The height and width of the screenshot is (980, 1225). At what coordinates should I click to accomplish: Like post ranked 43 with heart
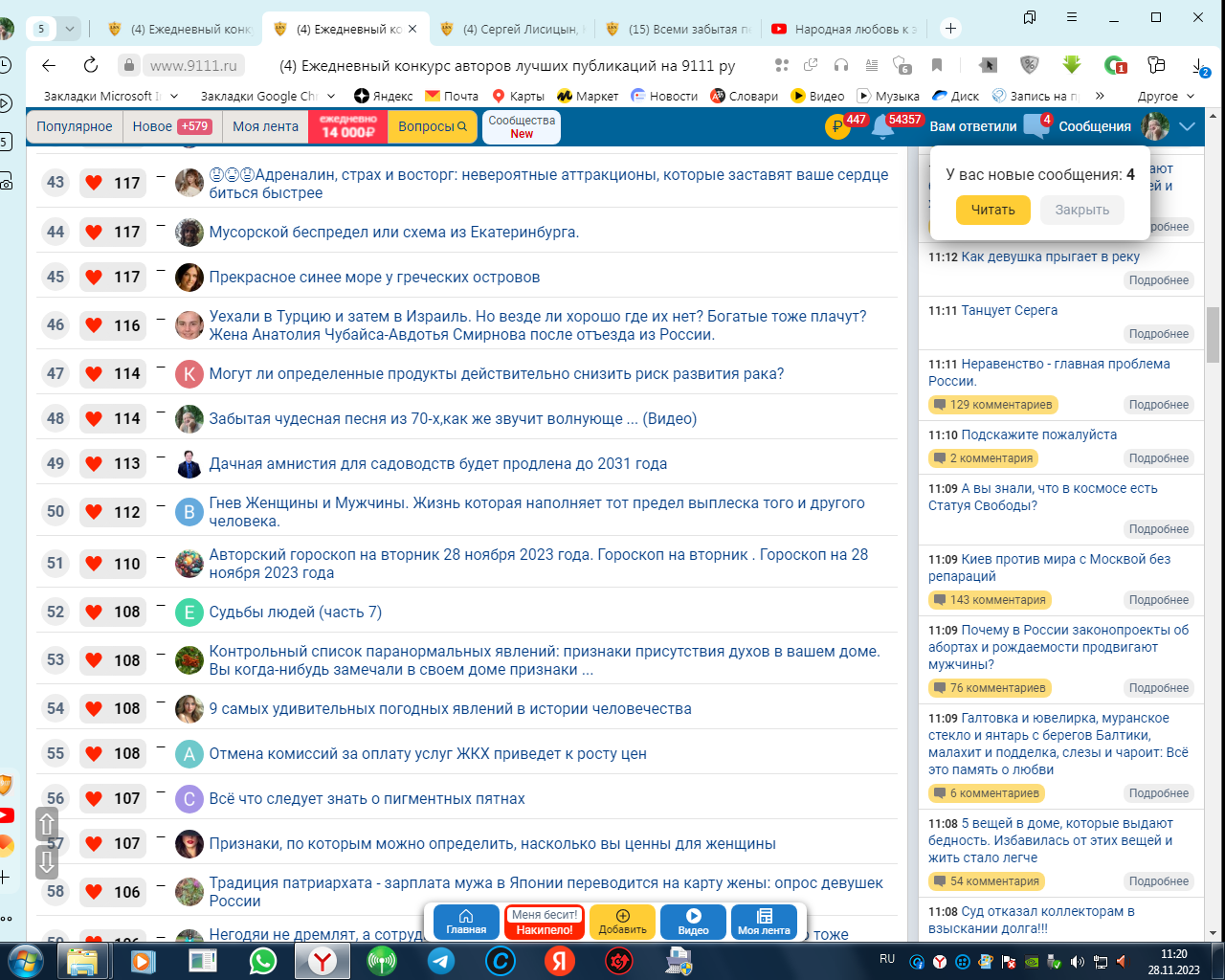pos(94,183)
